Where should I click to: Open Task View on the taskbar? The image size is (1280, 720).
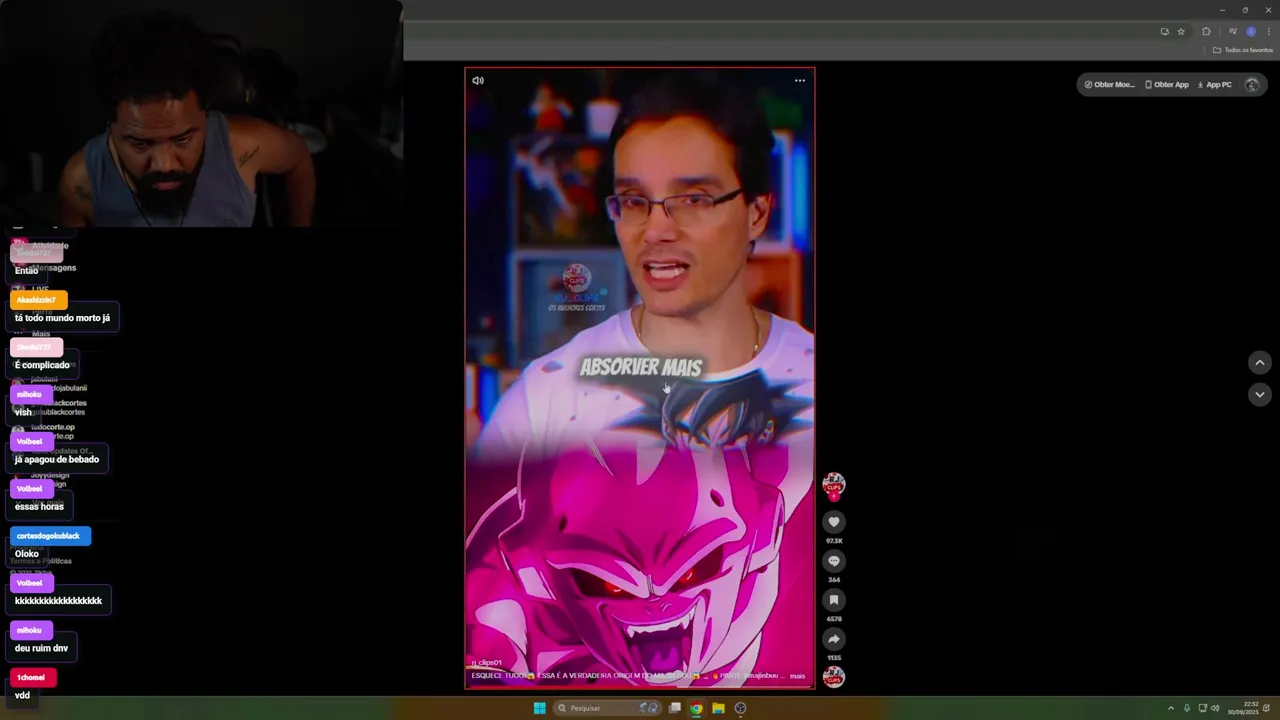coord(675,708)
